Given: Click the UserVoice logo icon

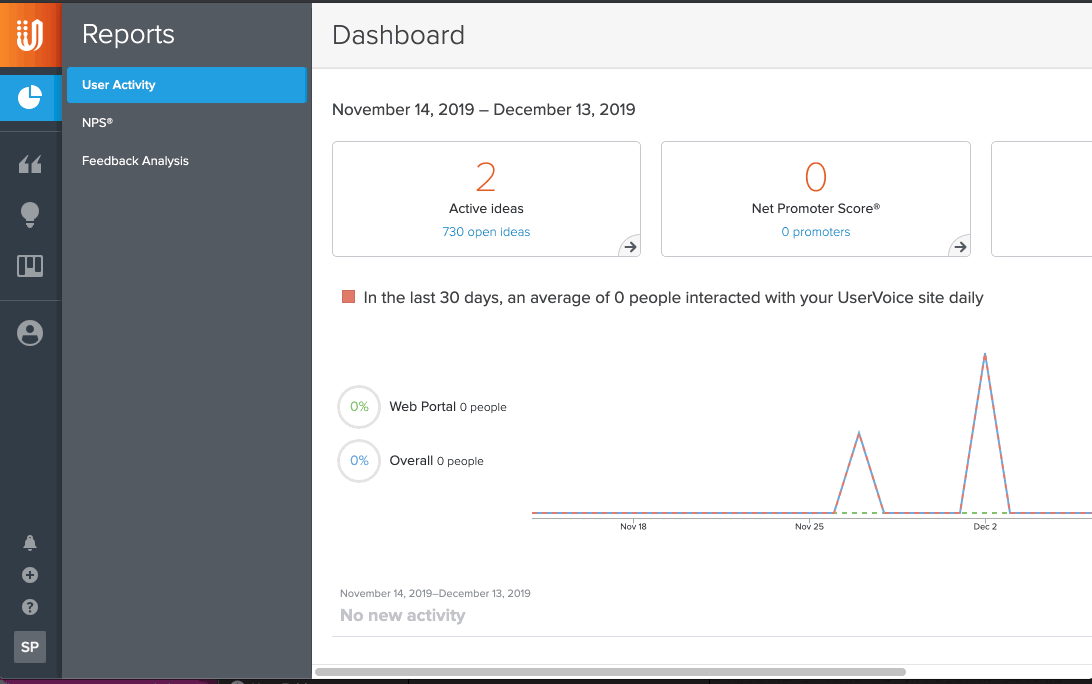Looking at the screenshot, I should [x=30, y=33].
